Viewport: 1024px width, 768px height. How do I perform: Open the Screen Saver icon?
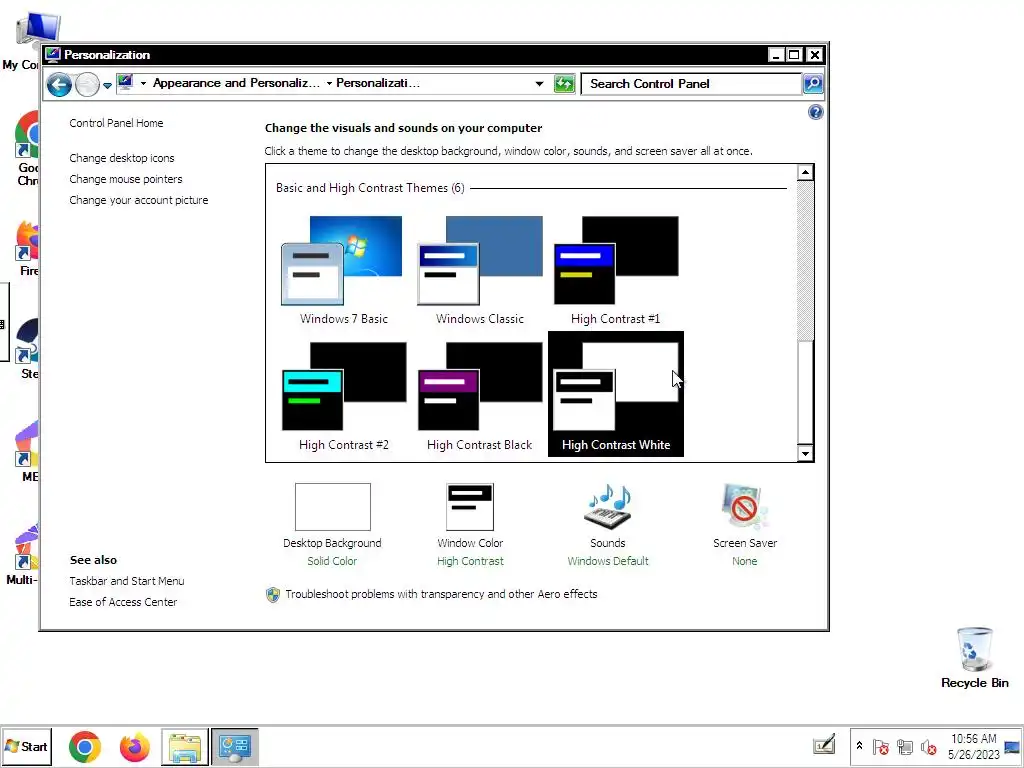[x=744, y=507]
